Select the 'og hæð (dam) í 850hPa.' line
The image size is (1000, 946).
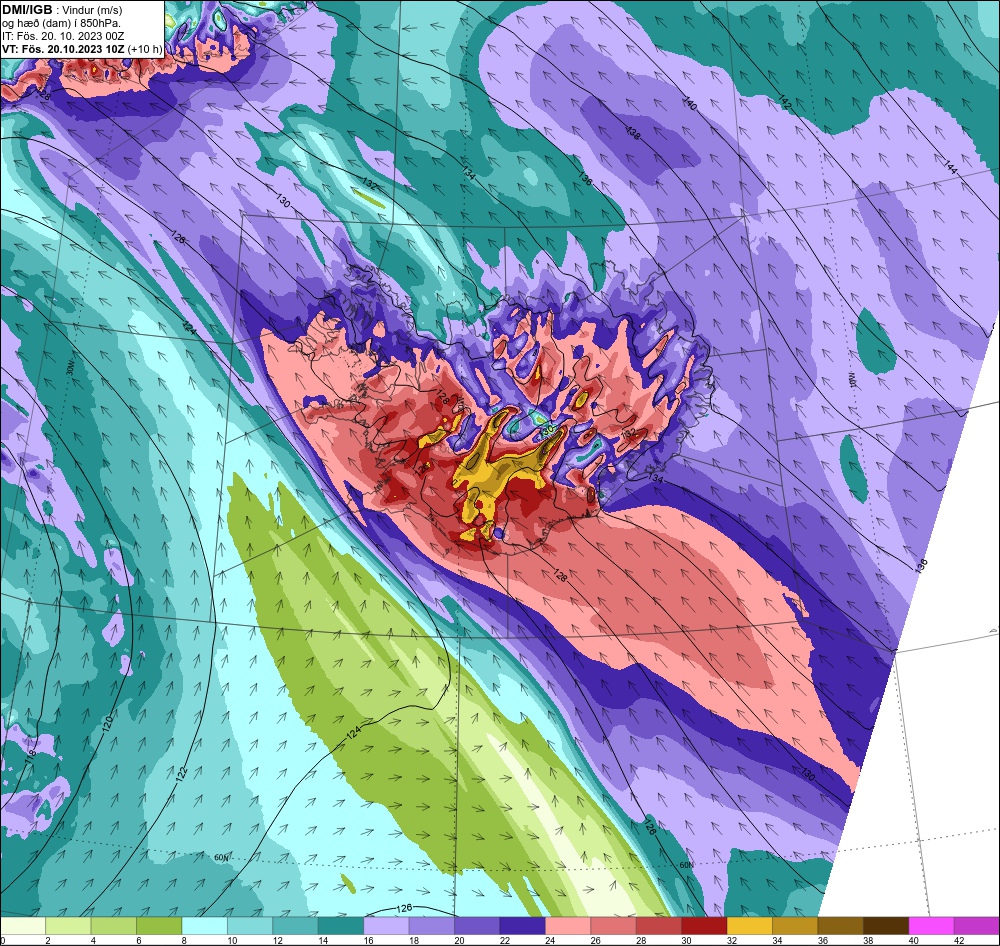tap(61, 23)
